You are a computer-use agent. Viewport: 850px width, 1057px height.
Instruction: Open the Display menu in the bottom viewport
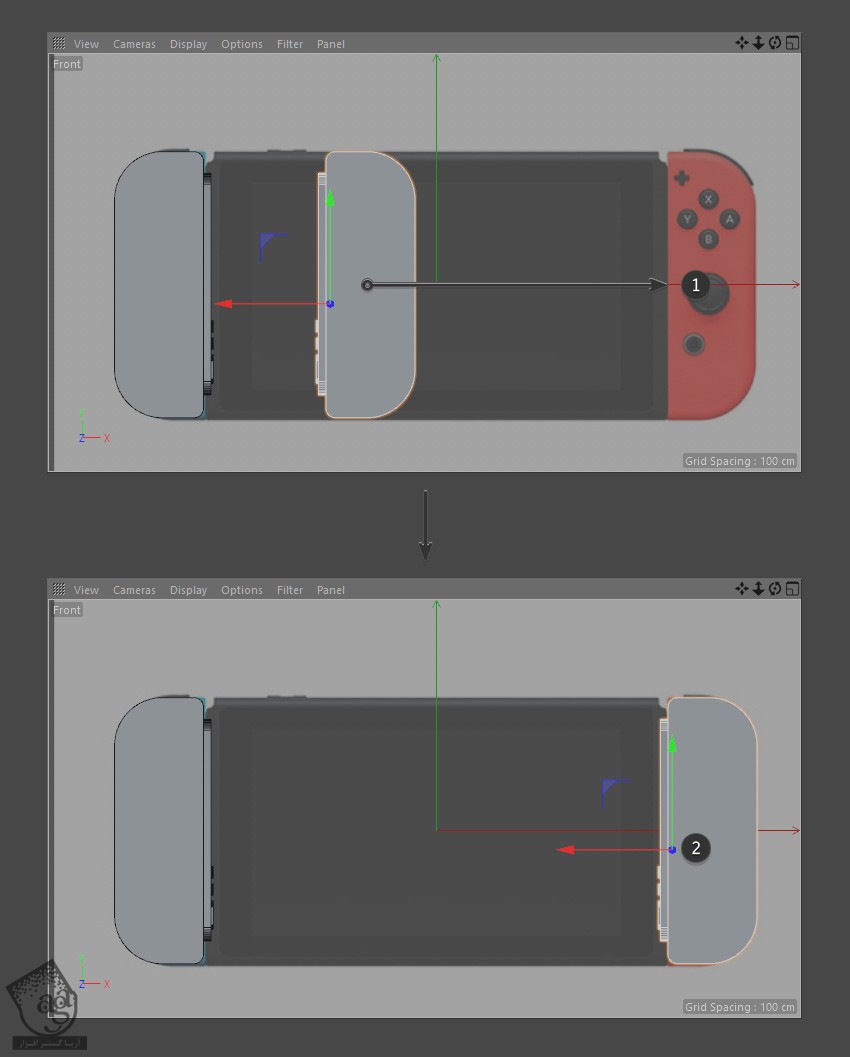(188, 590)
